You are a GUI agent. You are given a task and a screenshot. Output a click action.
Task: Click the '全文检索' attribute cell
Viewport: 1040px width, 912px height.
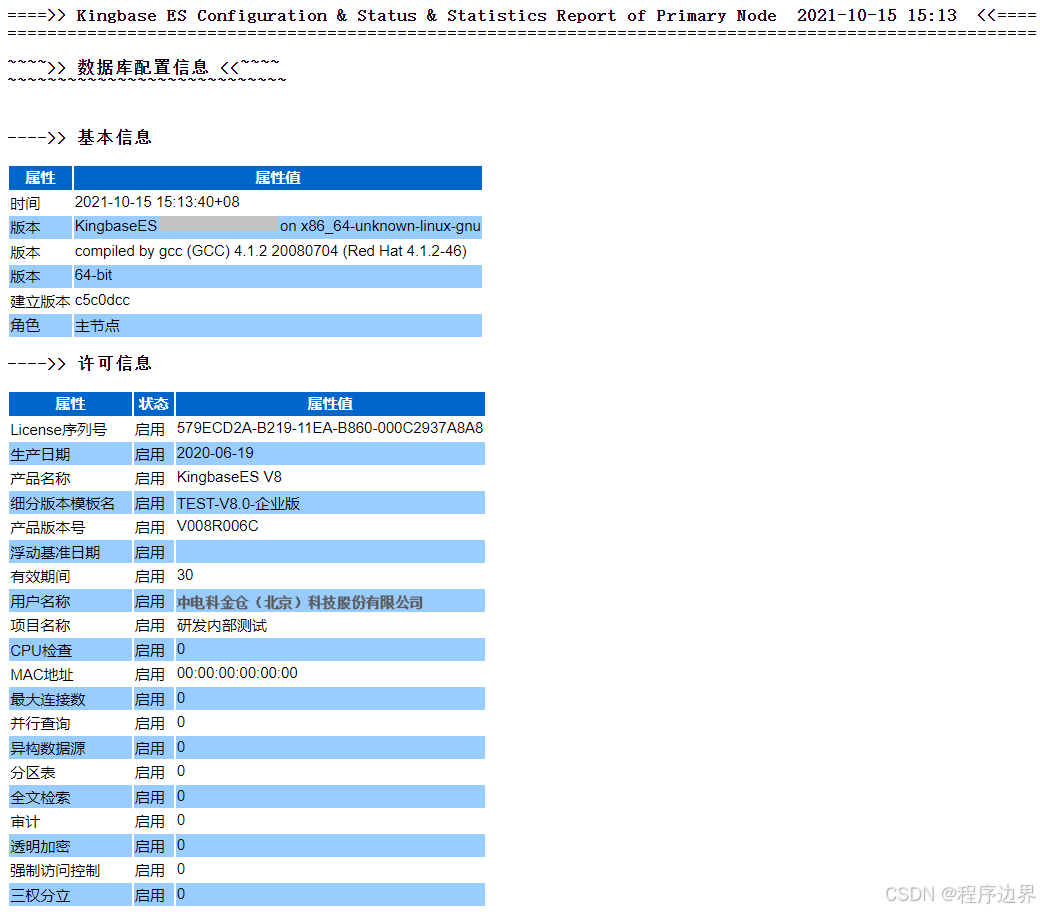coord(70,798)
